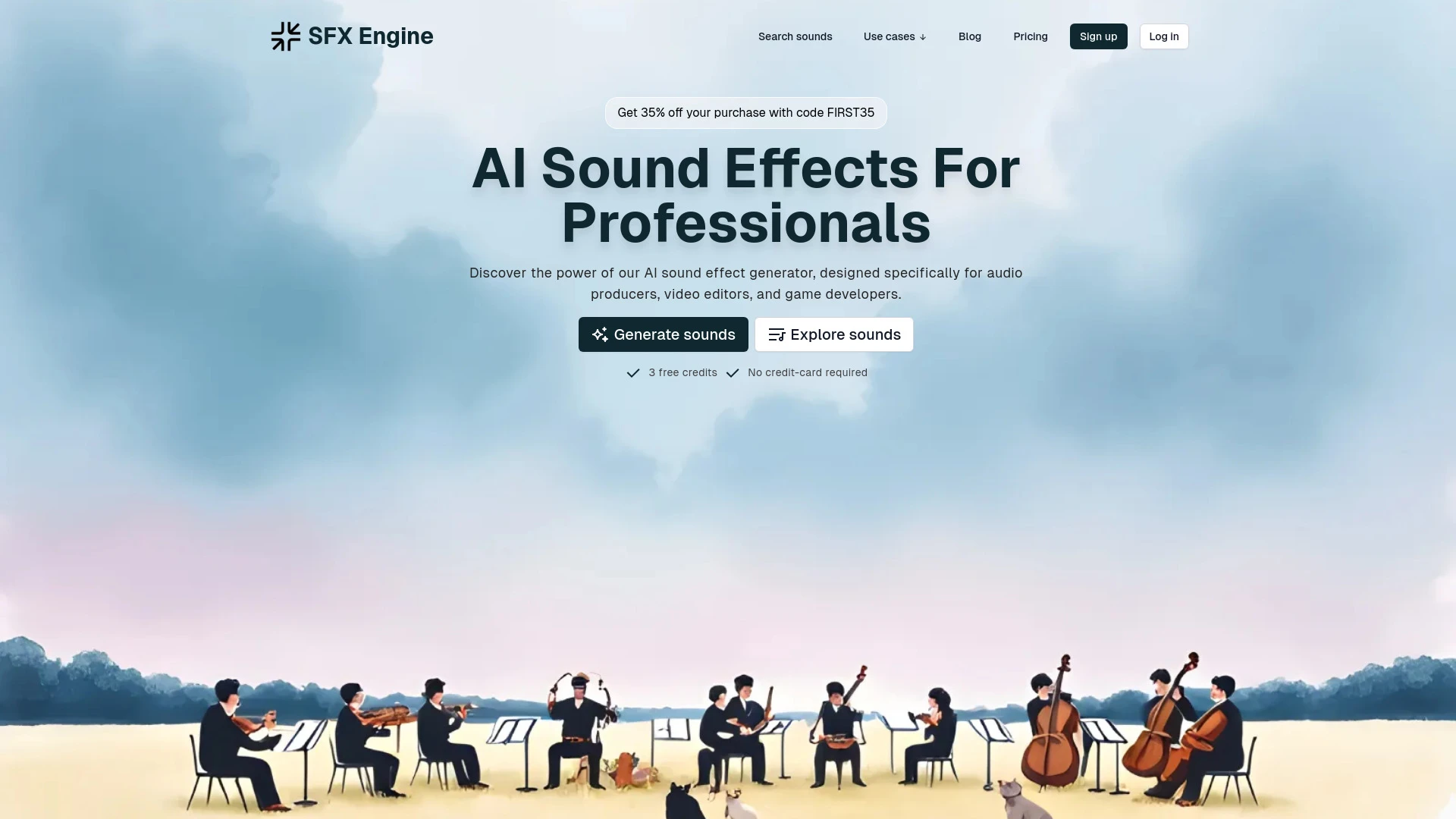Enable the Generate sounds feature
Screen dimensions: 1456x819
click(x=663, y=333)
